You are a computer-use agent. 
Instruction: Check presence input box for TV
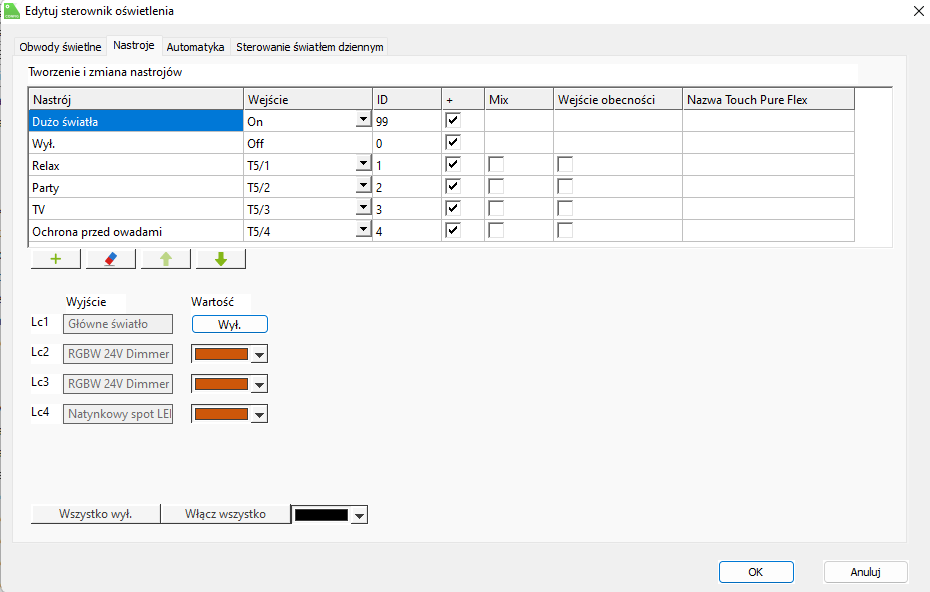pyautogui.click(x=566, y=208)
